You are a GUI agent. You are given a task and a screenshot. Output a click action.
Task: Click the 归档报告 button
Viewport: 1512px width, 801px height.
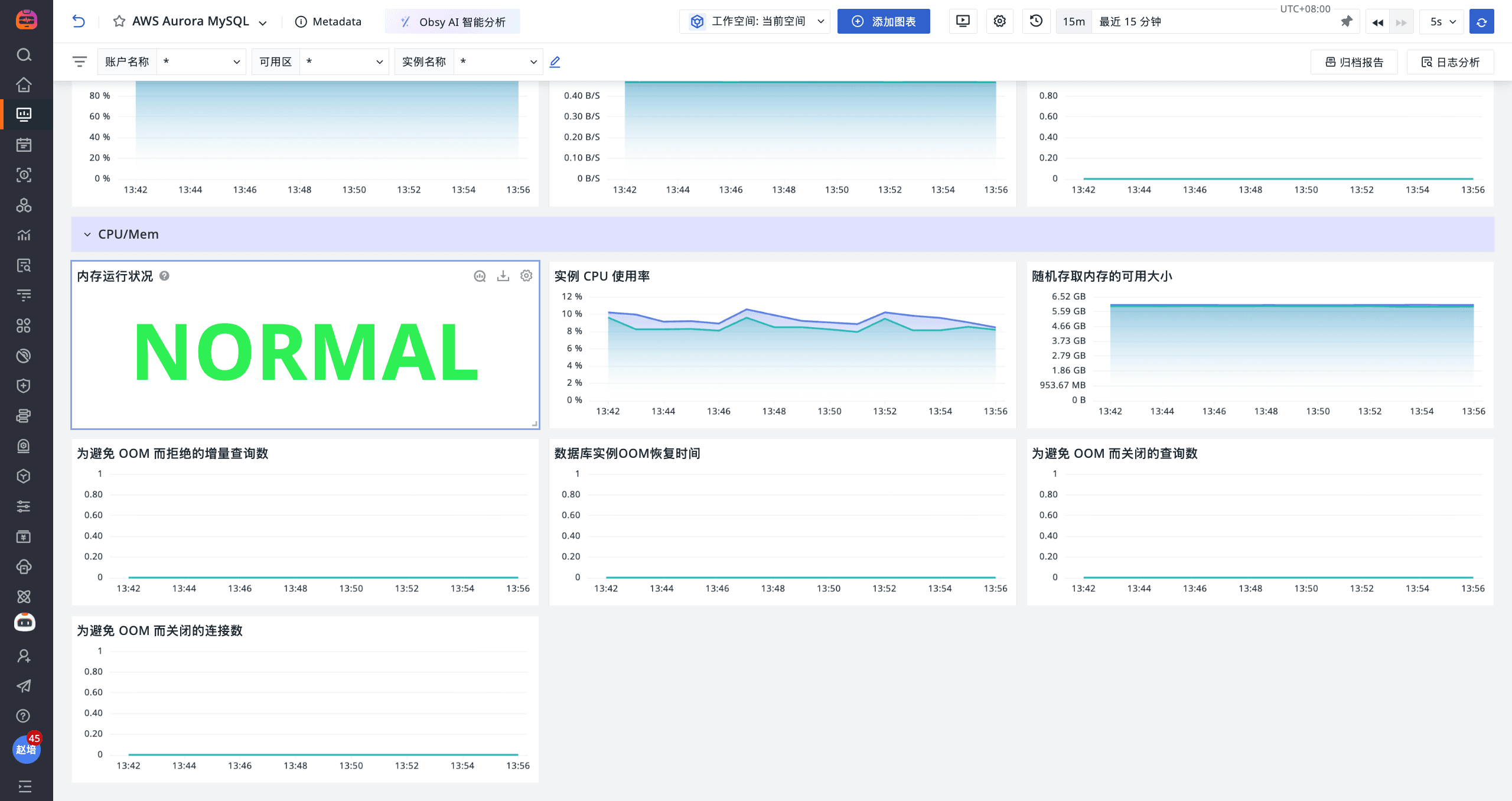[1354, 62]
